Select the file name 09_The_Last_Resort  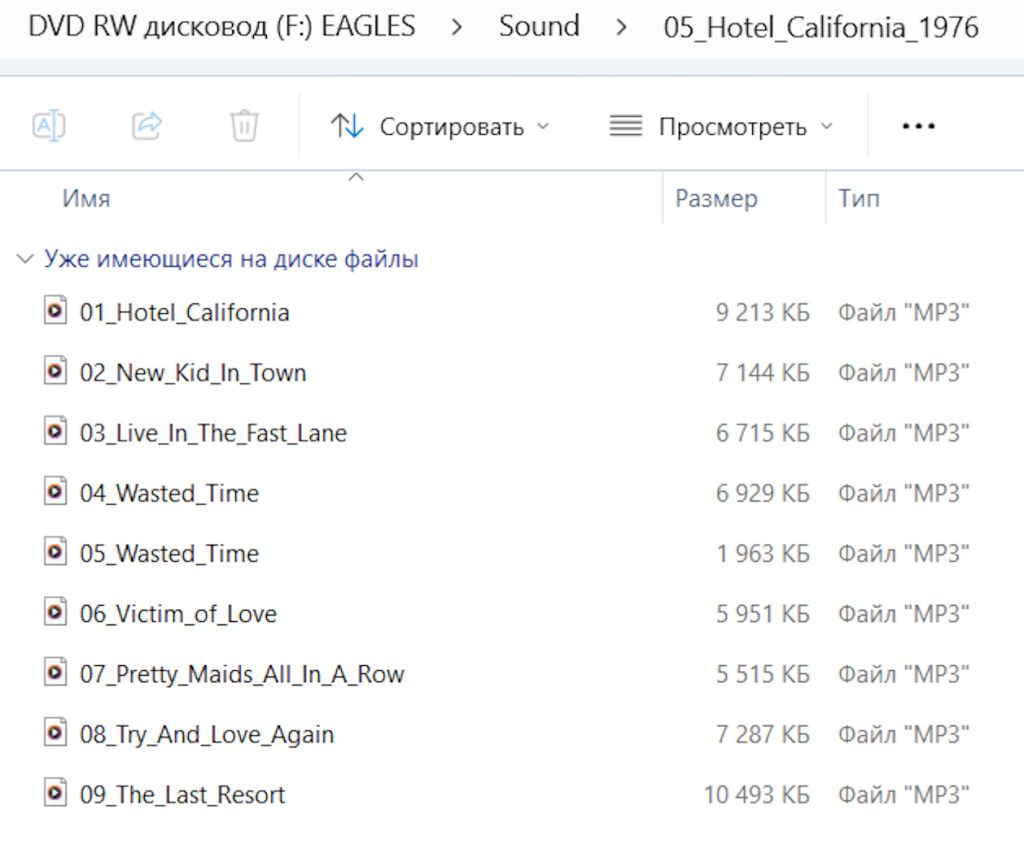click(182, 794)
